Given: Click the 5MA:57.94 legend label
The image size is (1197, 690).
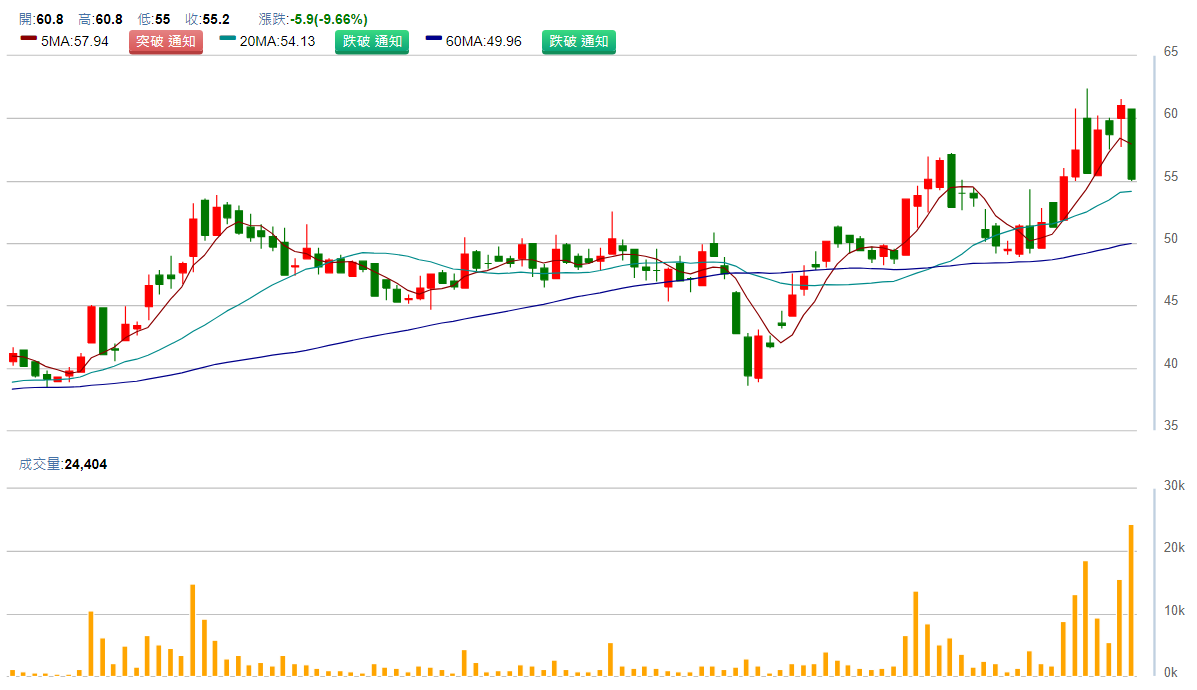Looking at the screenshot, I should (x=75, y=41).
